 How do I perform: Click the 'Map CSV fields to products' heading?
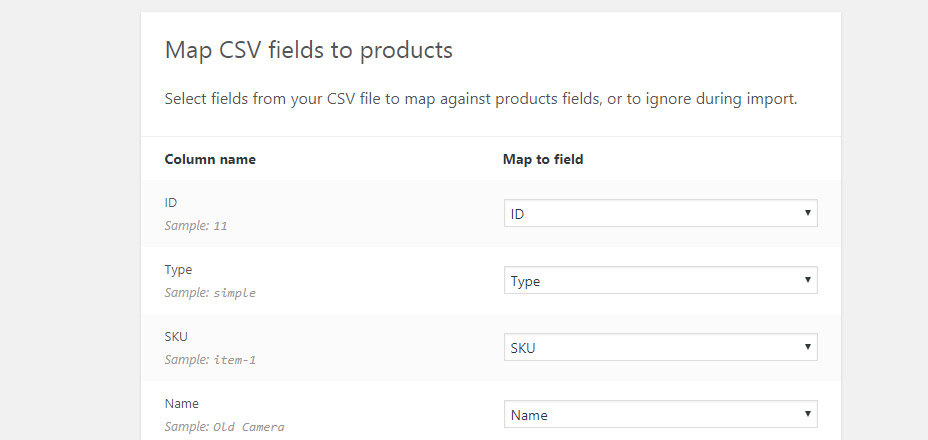coord(308,50)
